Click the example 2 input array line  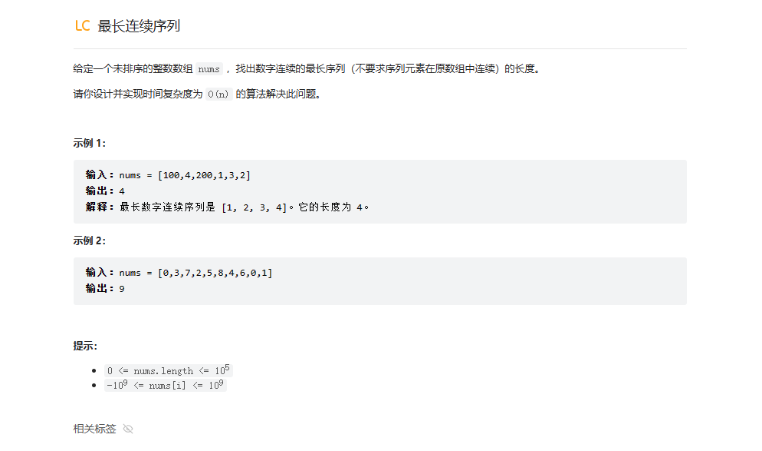click(x=179, y=273)
